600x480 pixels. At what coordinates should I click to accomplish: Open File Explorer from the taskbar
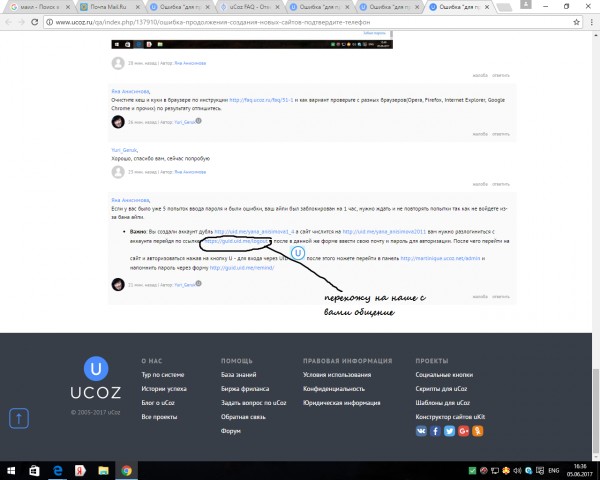(103, 470)
